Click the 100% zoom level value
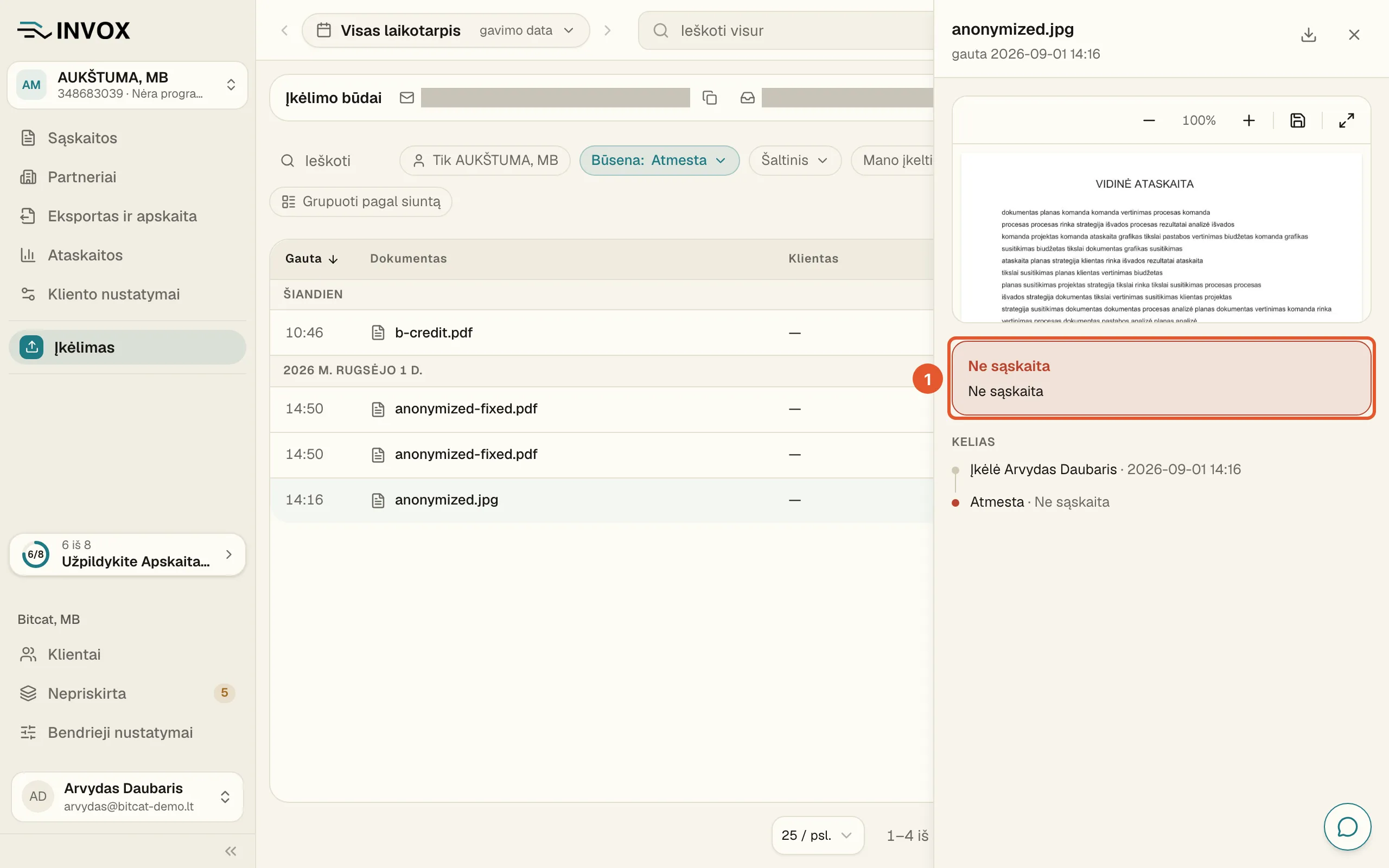 [1199, 120]
